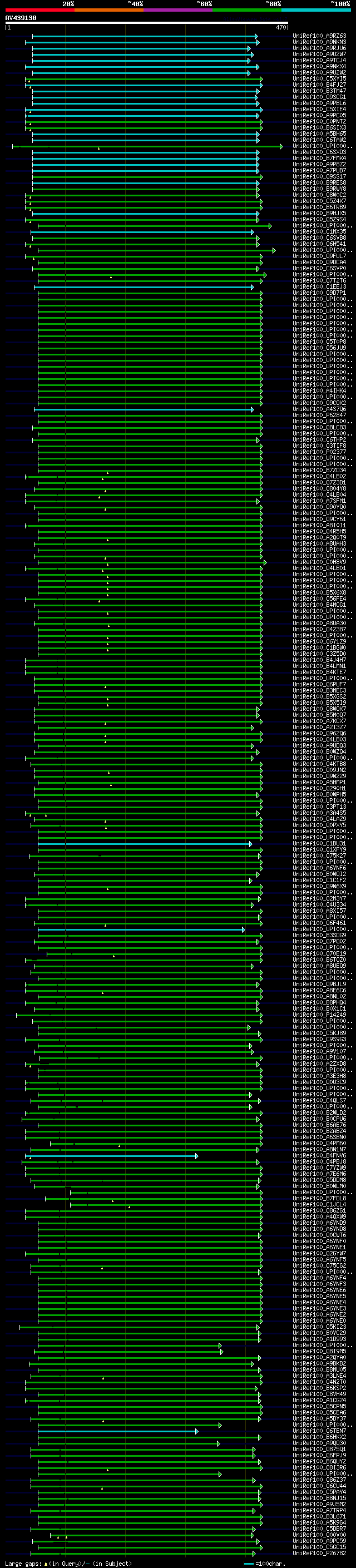This screenshot has width=356, height=1568.
Task: Open the UniRef100_C7YZW9 hit label
Action: pos(319,1168)
